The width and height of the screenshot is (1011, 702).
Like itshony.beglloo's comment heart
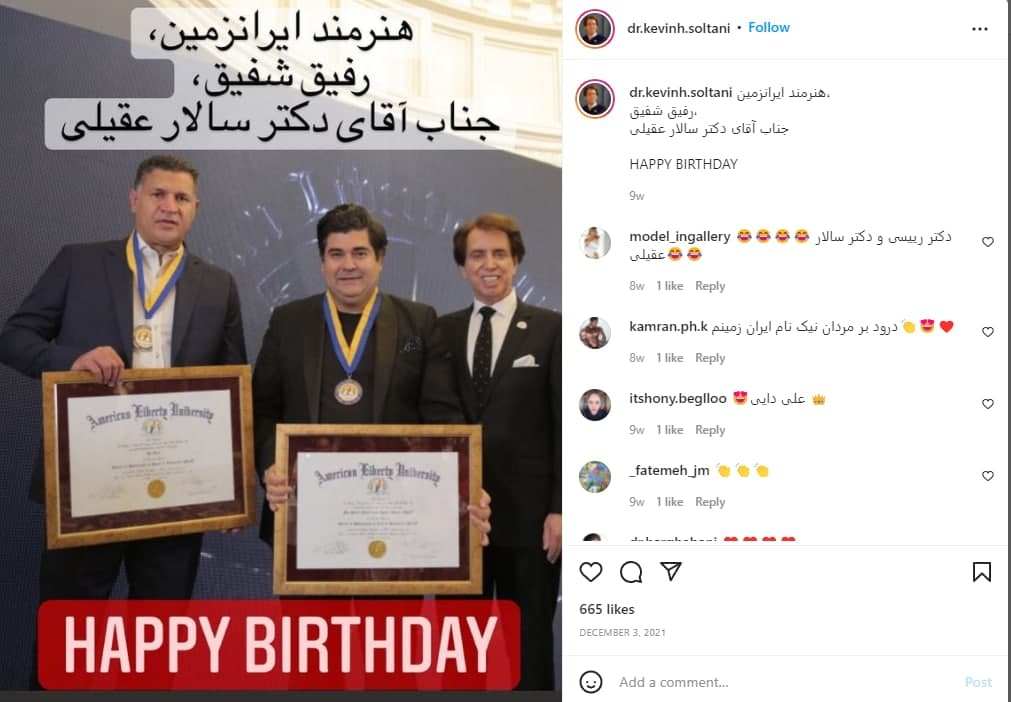pos(988,404)
